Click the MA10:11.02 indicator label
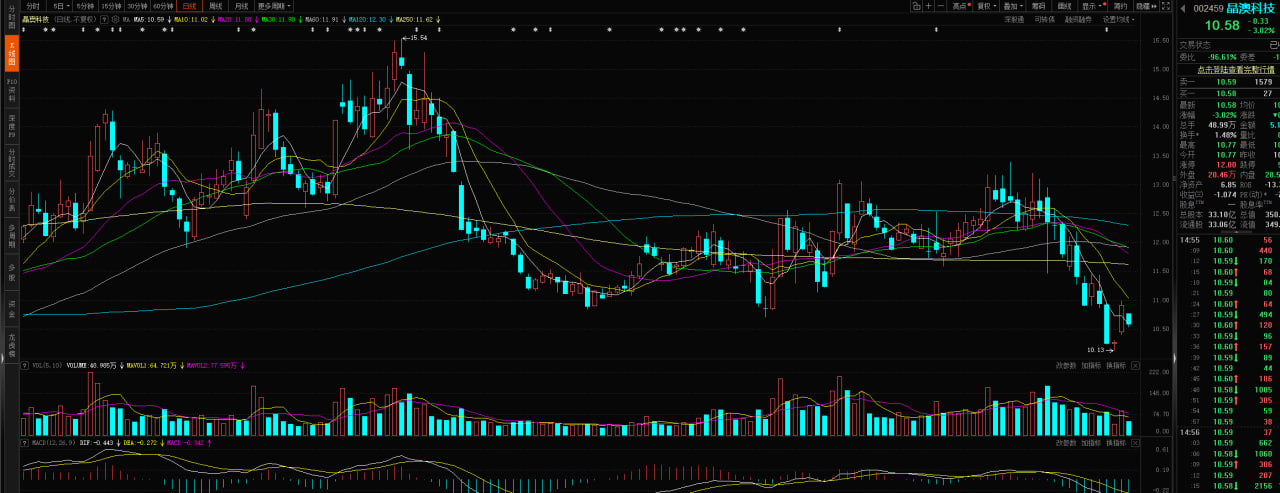1280x493 pixels. [192, 19]
